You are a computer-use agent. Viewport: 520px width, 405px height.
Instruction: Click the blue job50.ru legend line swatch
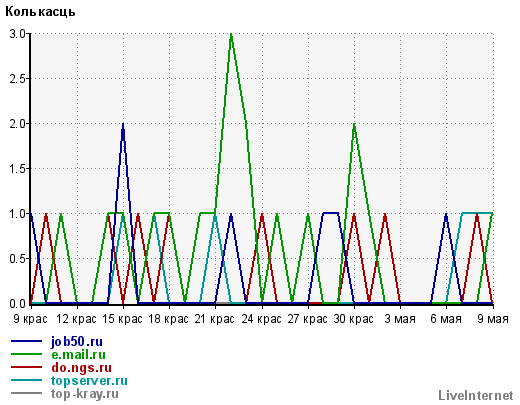(x=26, y=341)
